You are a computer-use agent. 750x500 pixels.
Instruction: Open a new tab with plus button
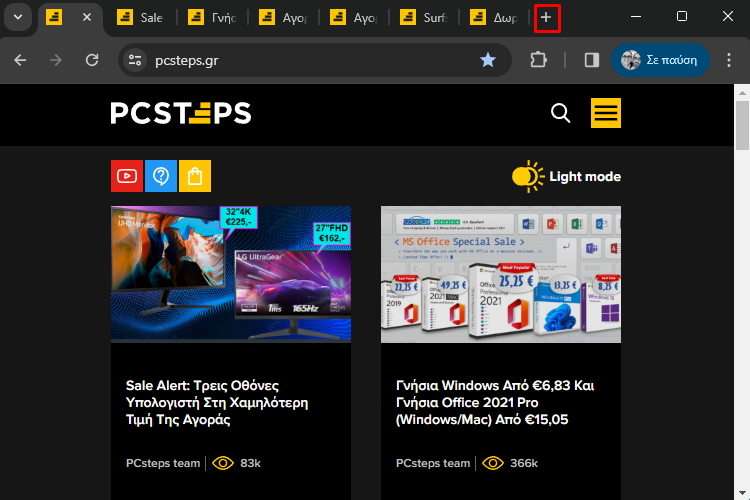(546, 18)
